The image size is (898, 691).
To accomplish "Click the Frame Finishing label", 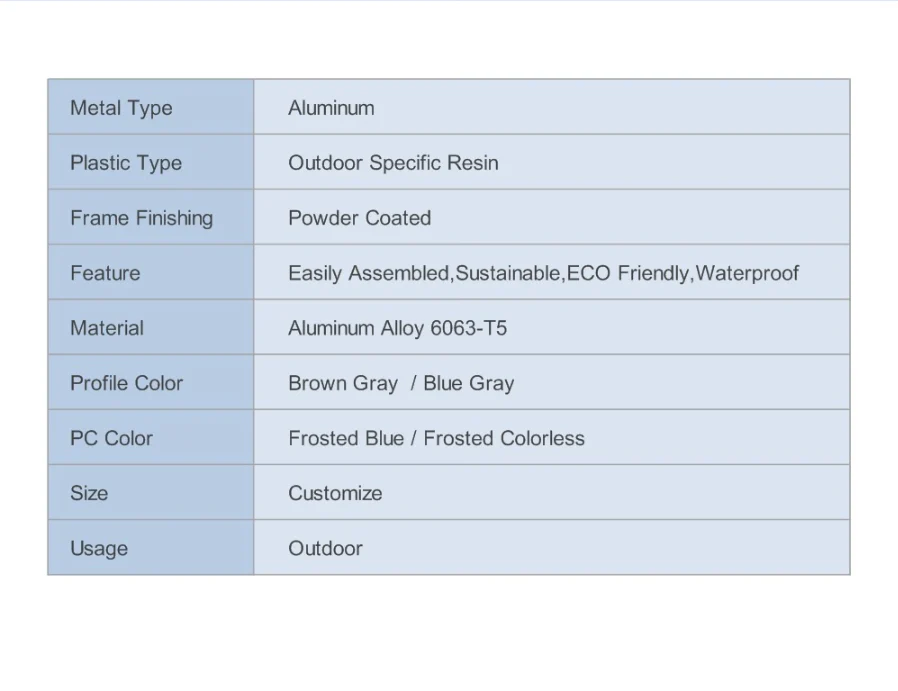I will click(x=141, y=218).
